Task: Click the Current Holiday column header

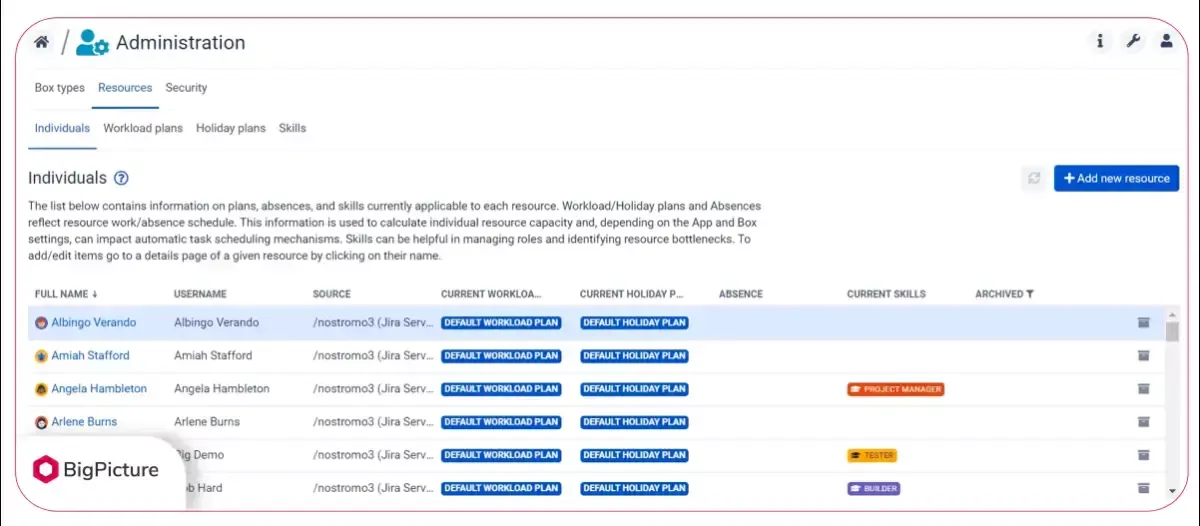Action: (631, 294)
